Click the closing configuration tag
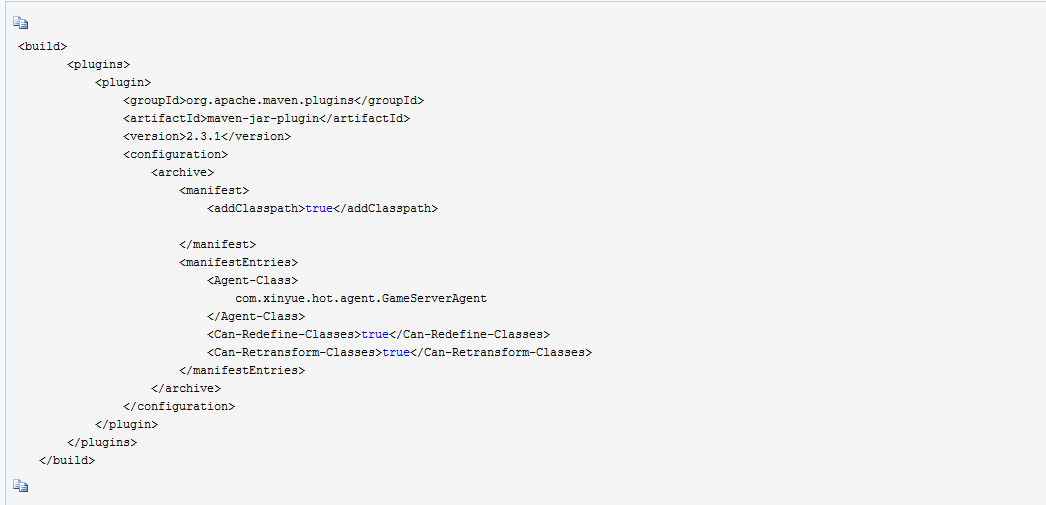 [x=179, y=406]
